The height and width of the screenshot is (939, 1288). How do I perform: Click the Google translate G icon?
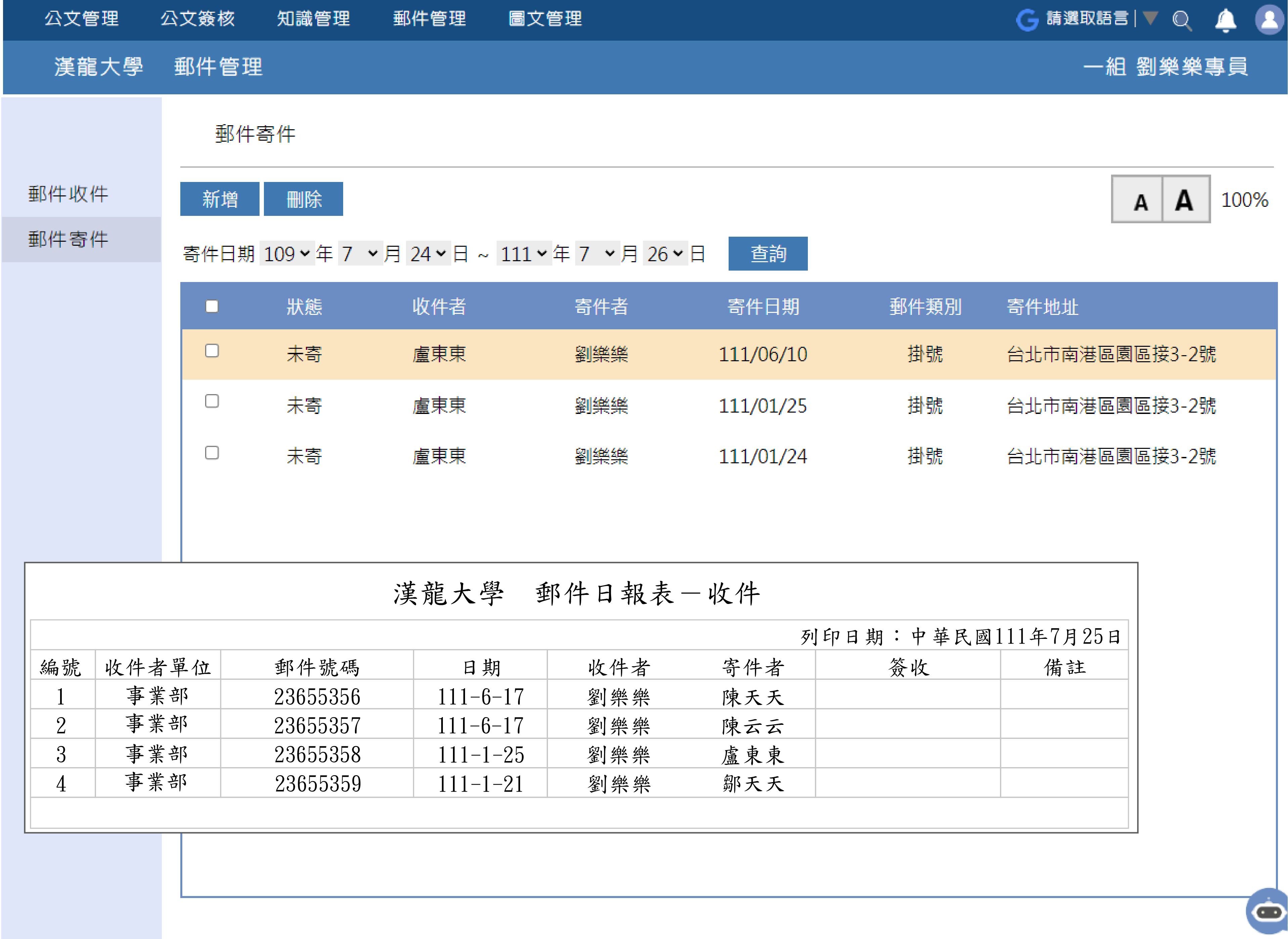[1027, 20]
